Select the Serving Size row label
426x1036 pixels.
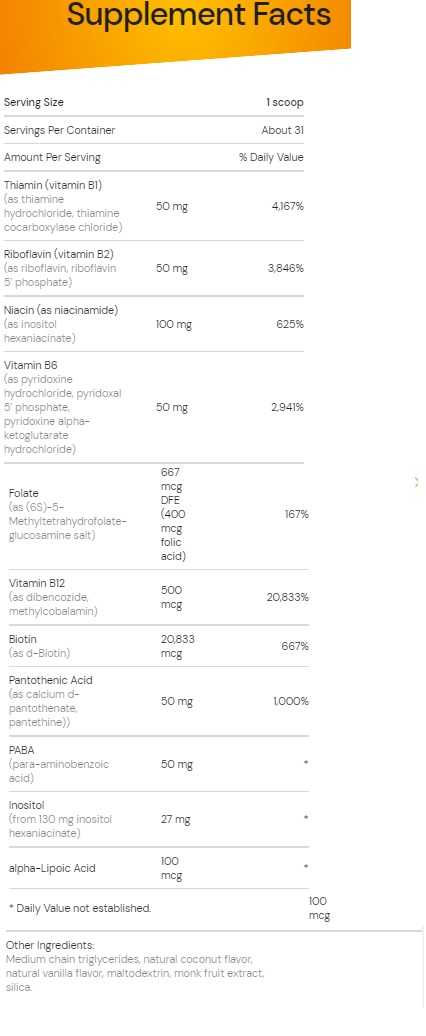34,102
